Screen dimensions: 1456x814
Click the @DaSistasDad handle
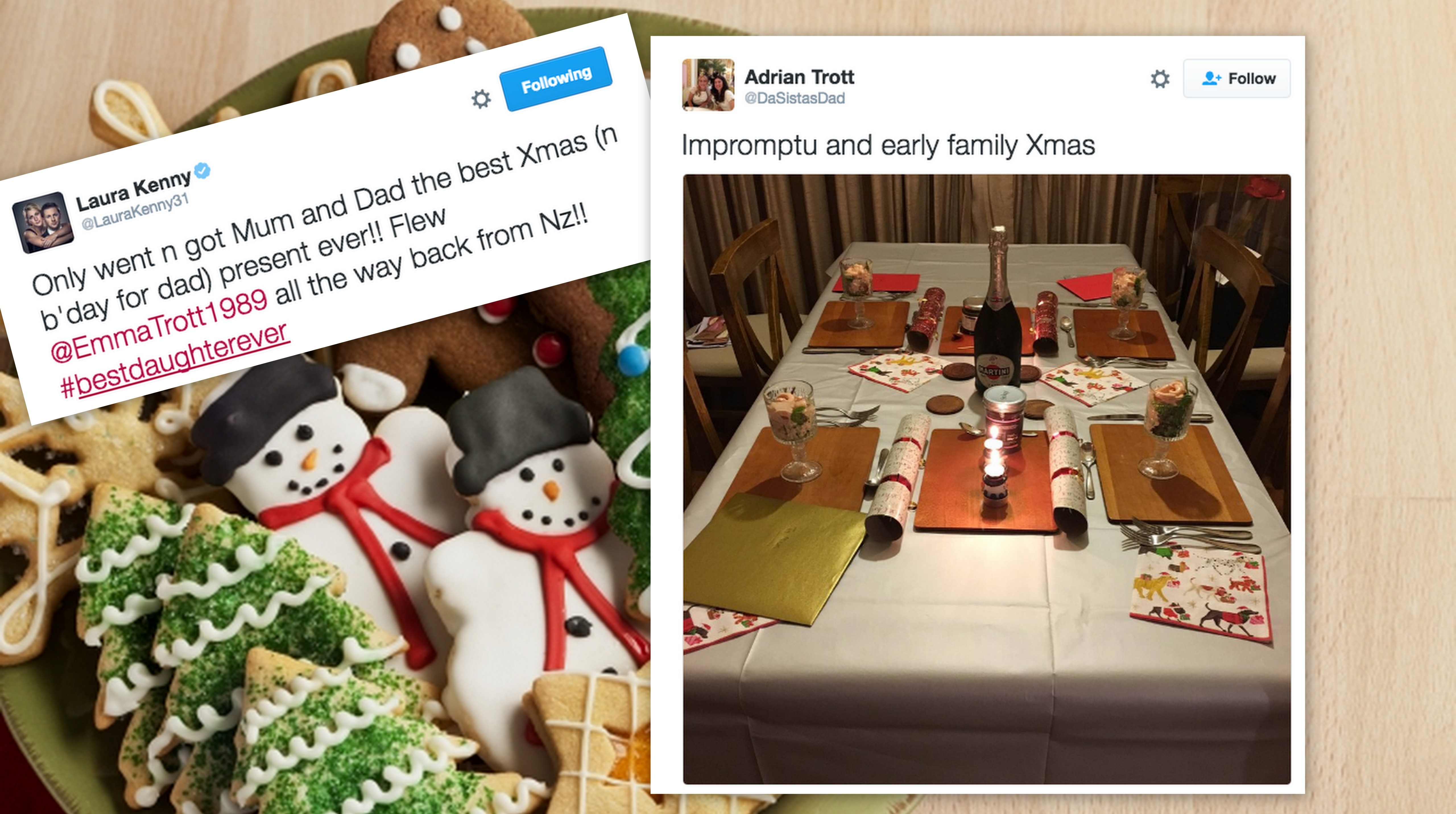click(x=795, y=98)
